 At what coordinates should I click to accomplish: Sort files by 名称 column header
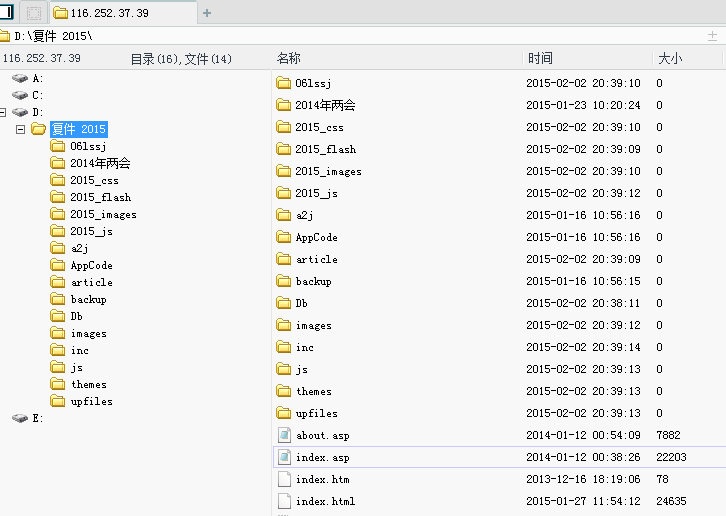coord(288,58)
